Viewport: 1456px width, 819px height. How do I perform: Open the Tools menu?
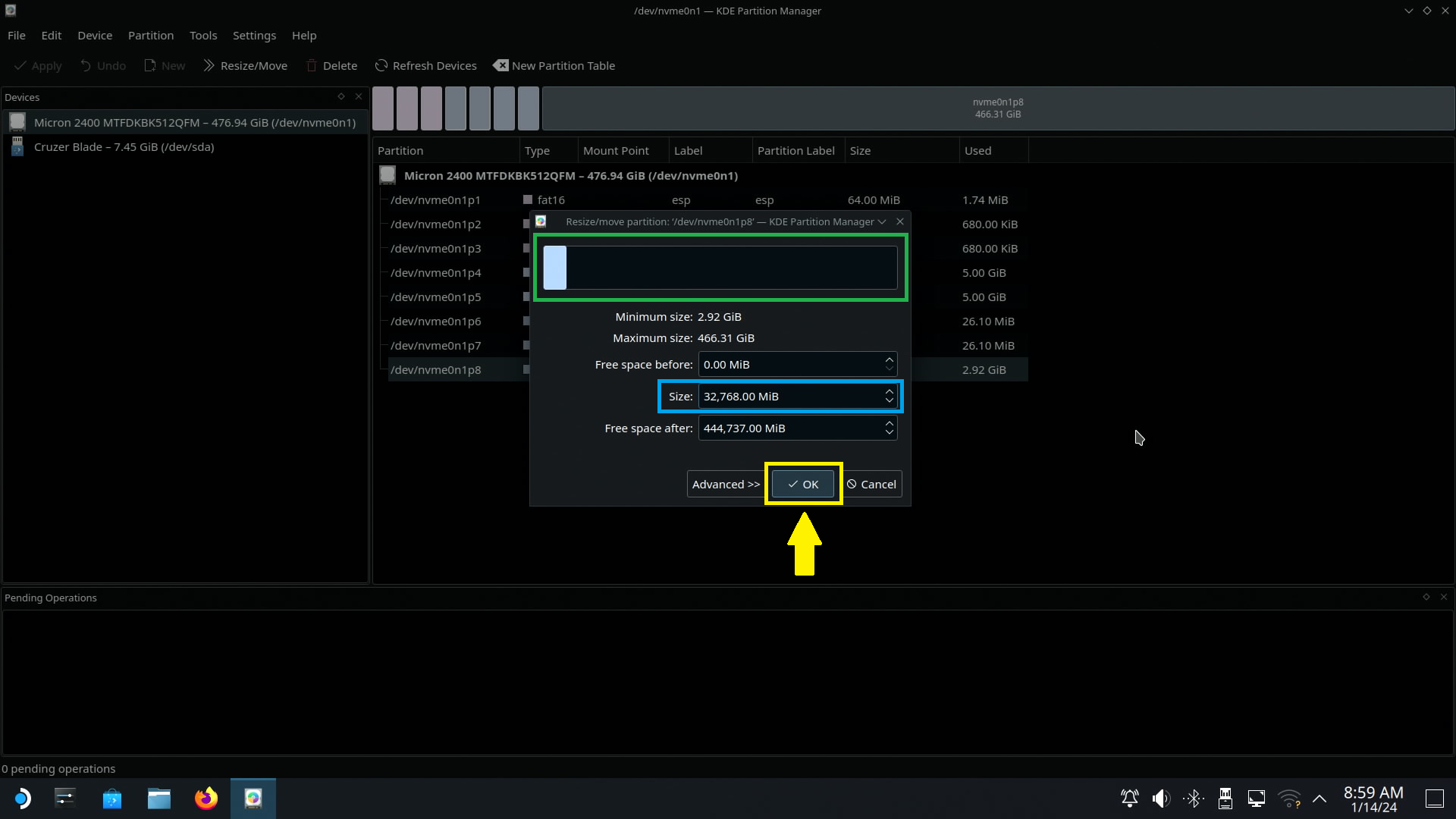(x=202, y=36)
